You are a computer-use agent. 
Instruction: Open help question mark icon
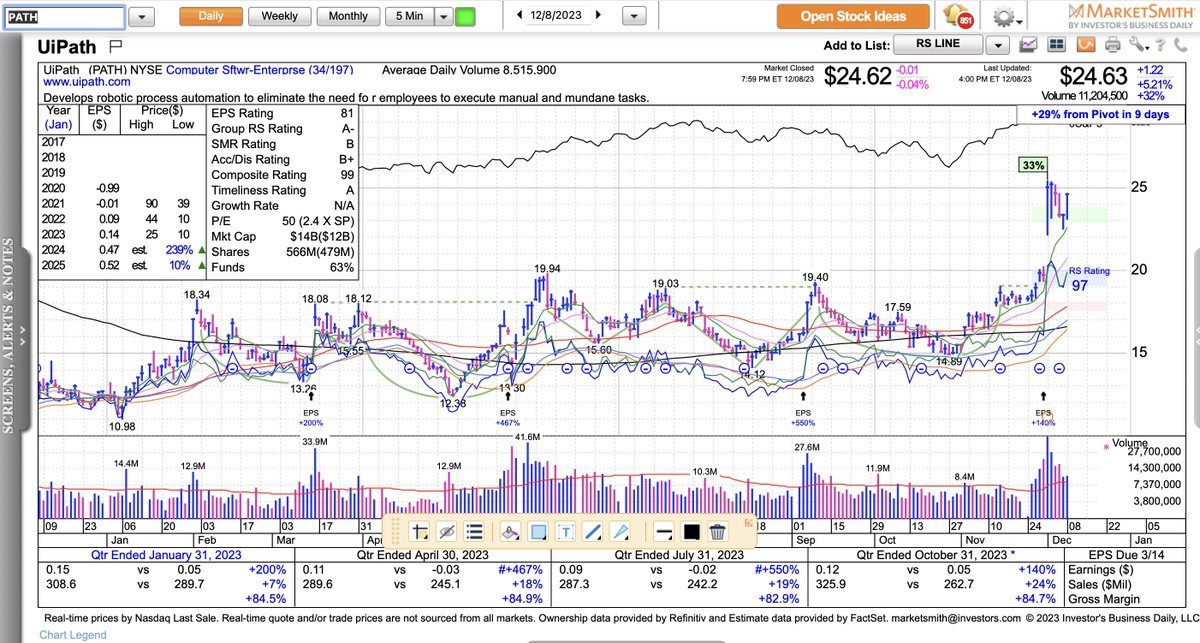pos(1161,45)
